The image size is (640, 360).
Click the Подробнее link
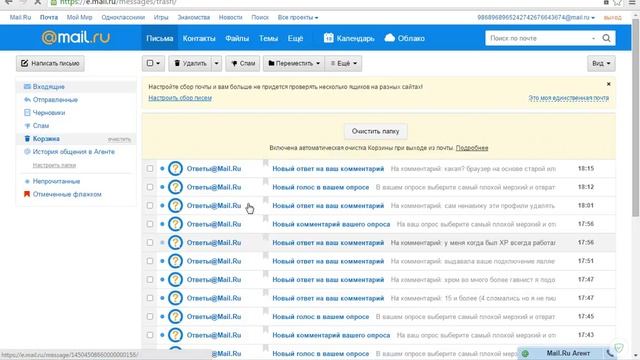click(x=472, y=148)
